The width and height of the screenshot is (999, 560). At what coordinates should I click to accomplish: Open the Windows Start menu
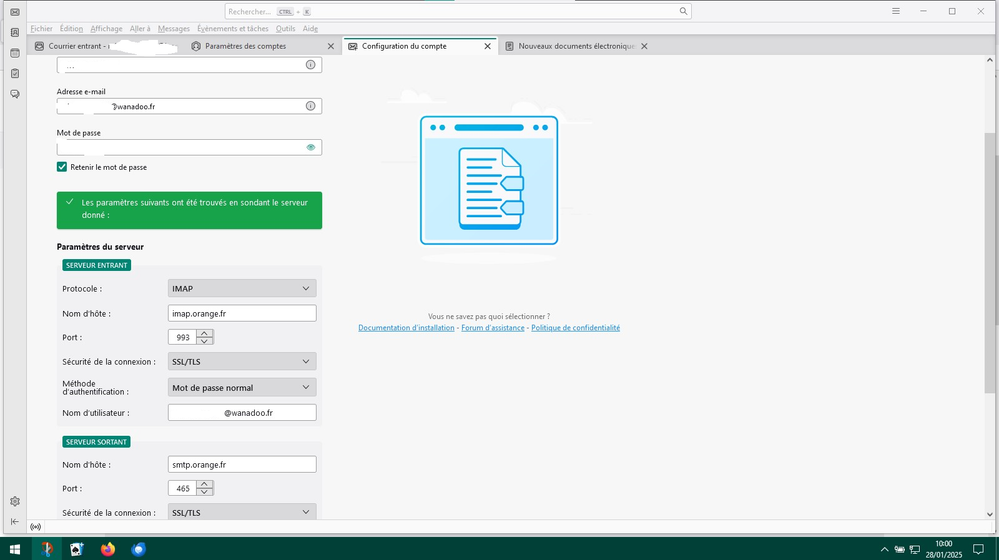(x=15, y=549)
